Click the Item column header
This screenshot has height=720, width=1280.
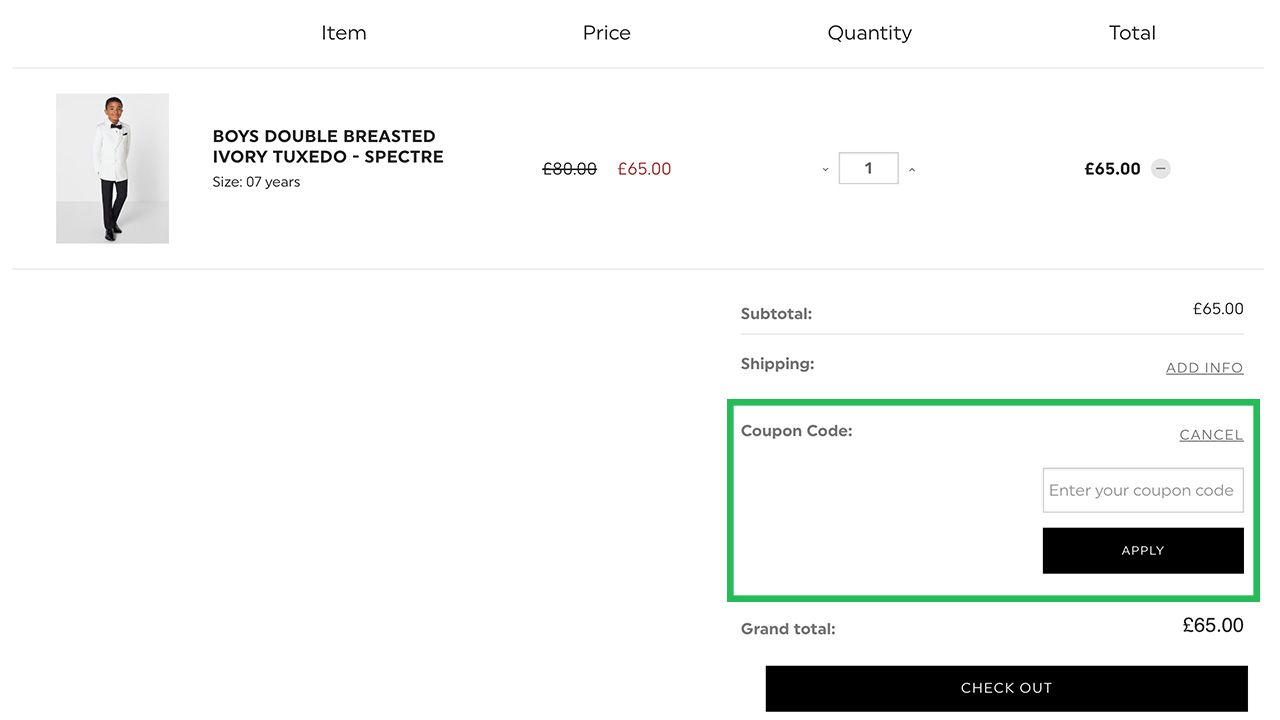click(344, 33)
